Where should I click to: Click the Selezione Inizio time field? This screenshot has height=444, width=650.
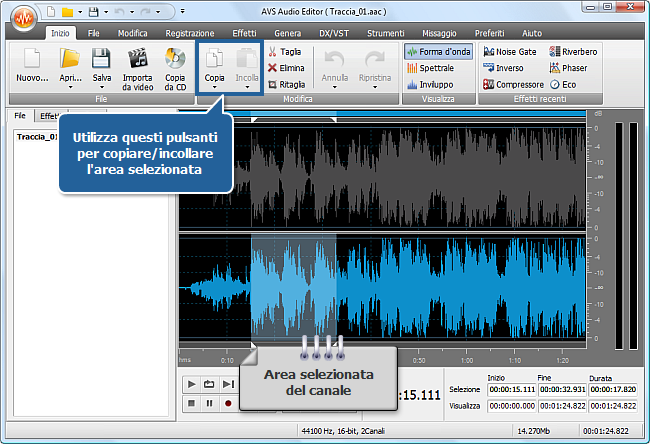coord(512,390)
